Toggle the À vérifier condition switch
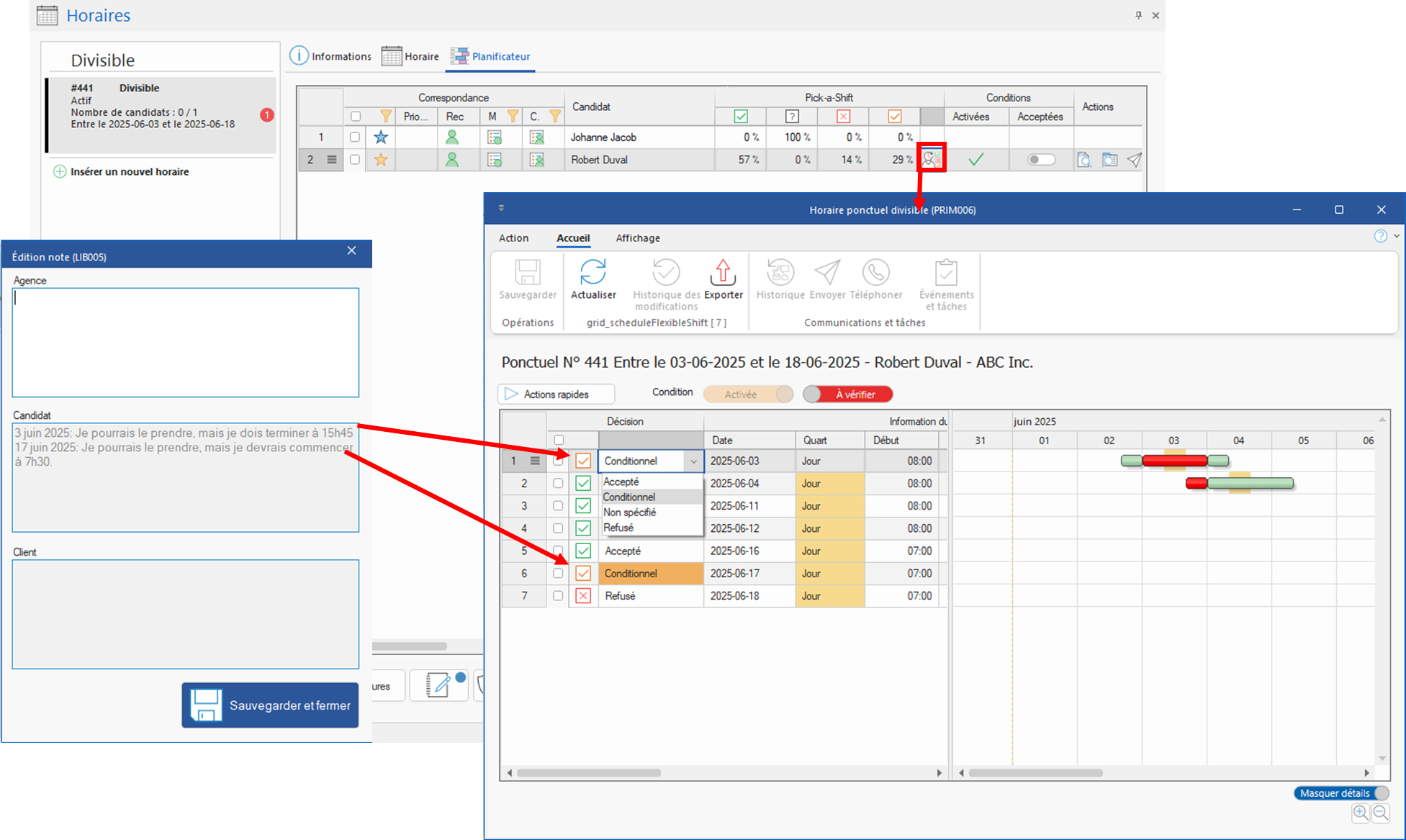The height and width of the screenshot is (840, 1406). click(848, 394)
